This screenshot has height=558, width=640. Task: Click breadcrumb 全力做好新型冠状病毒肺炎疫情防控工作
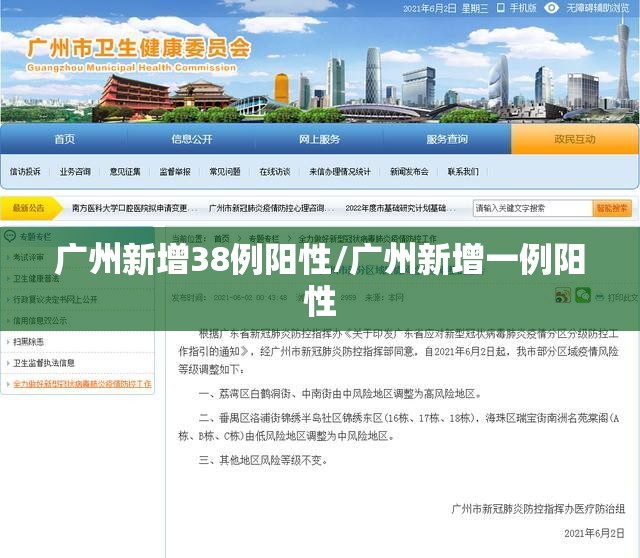[367, 238]
